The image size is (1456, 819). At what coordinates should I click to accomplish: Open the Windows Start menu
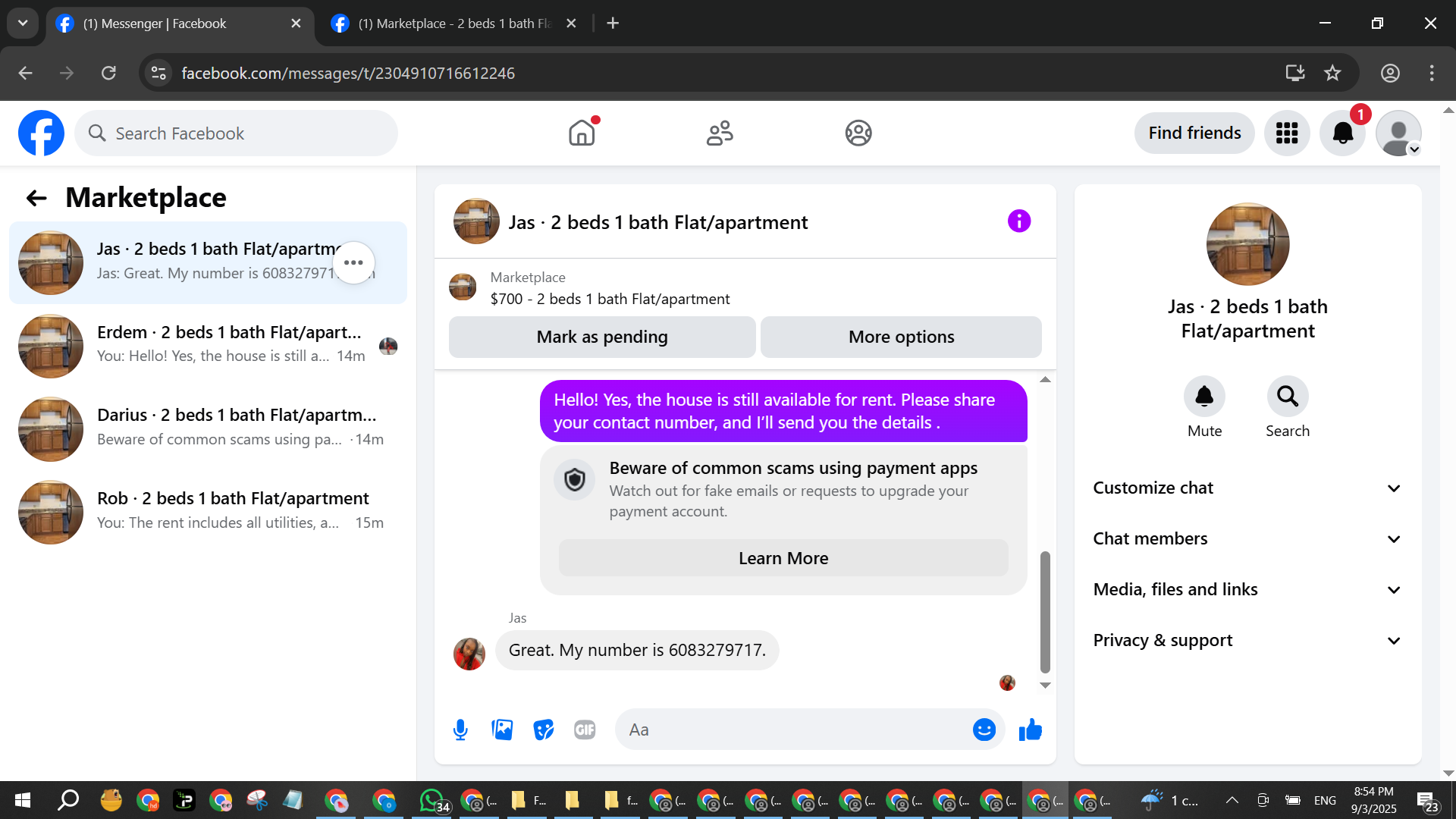tap(23, 800)
